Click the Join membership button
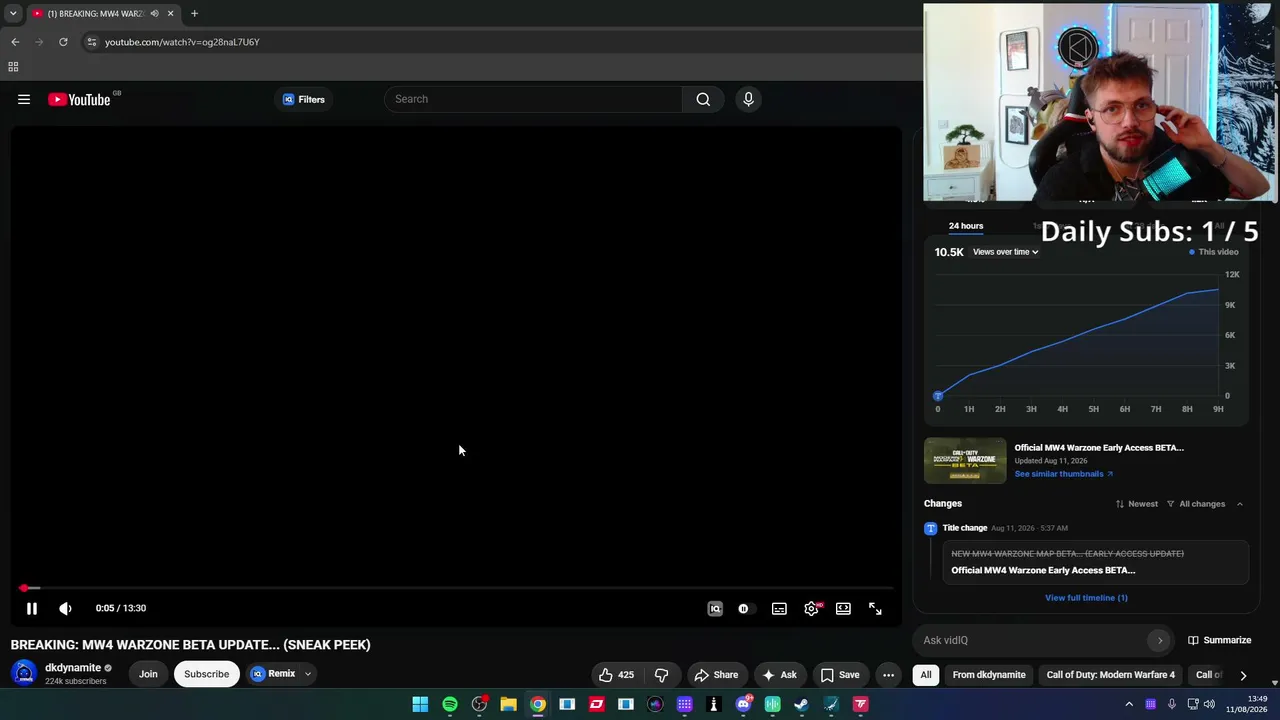The height and width of the screenshot is (720, 1280). pos(148,674)
